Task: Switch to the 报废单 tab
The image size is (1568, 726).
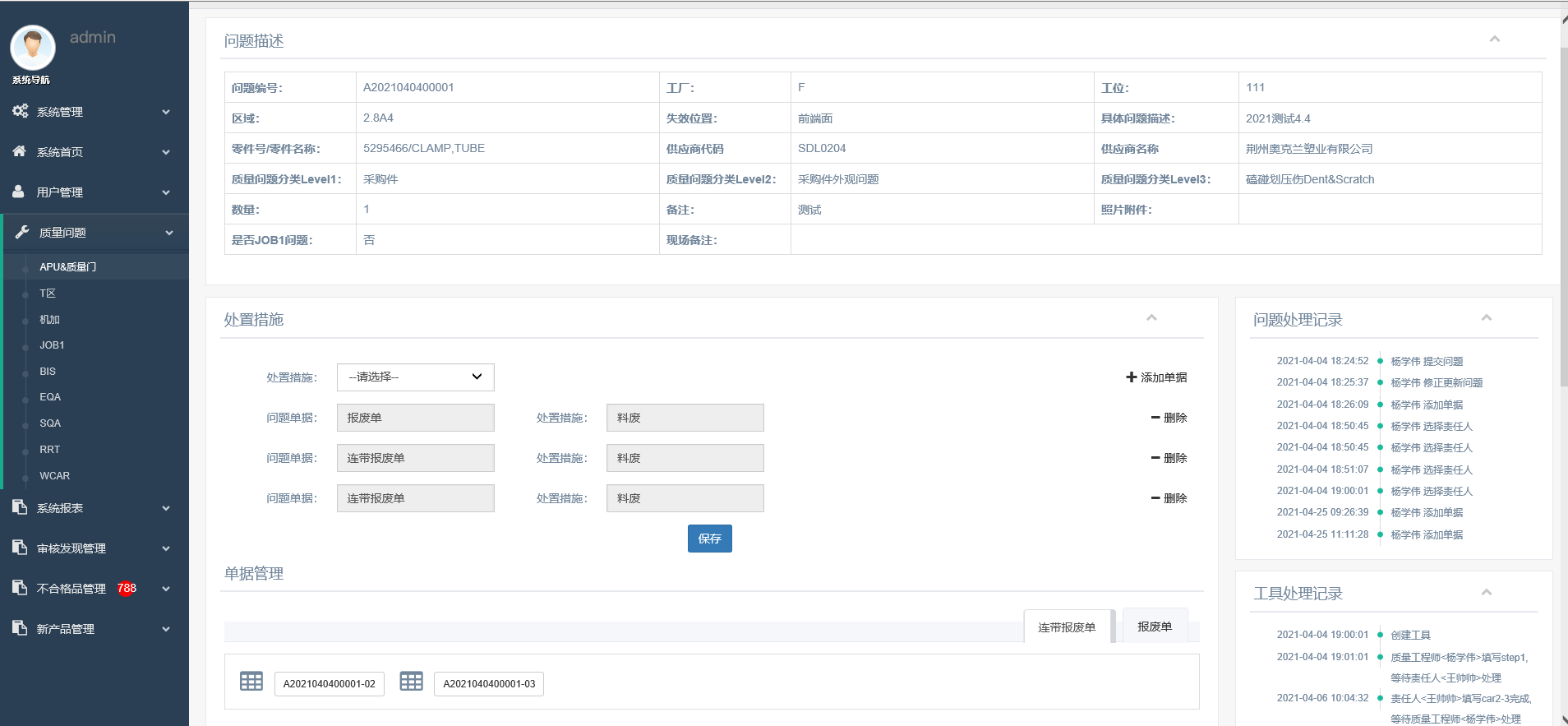Action: tap(1155, 626)
